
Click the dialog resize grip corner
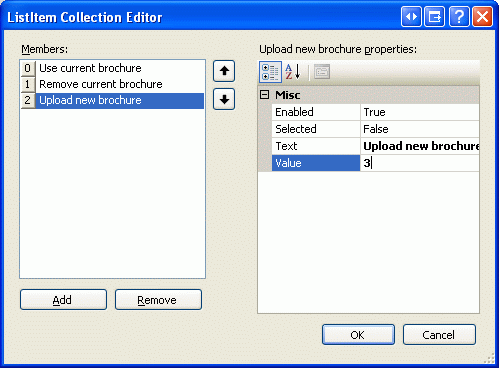[x=489, y=358]
